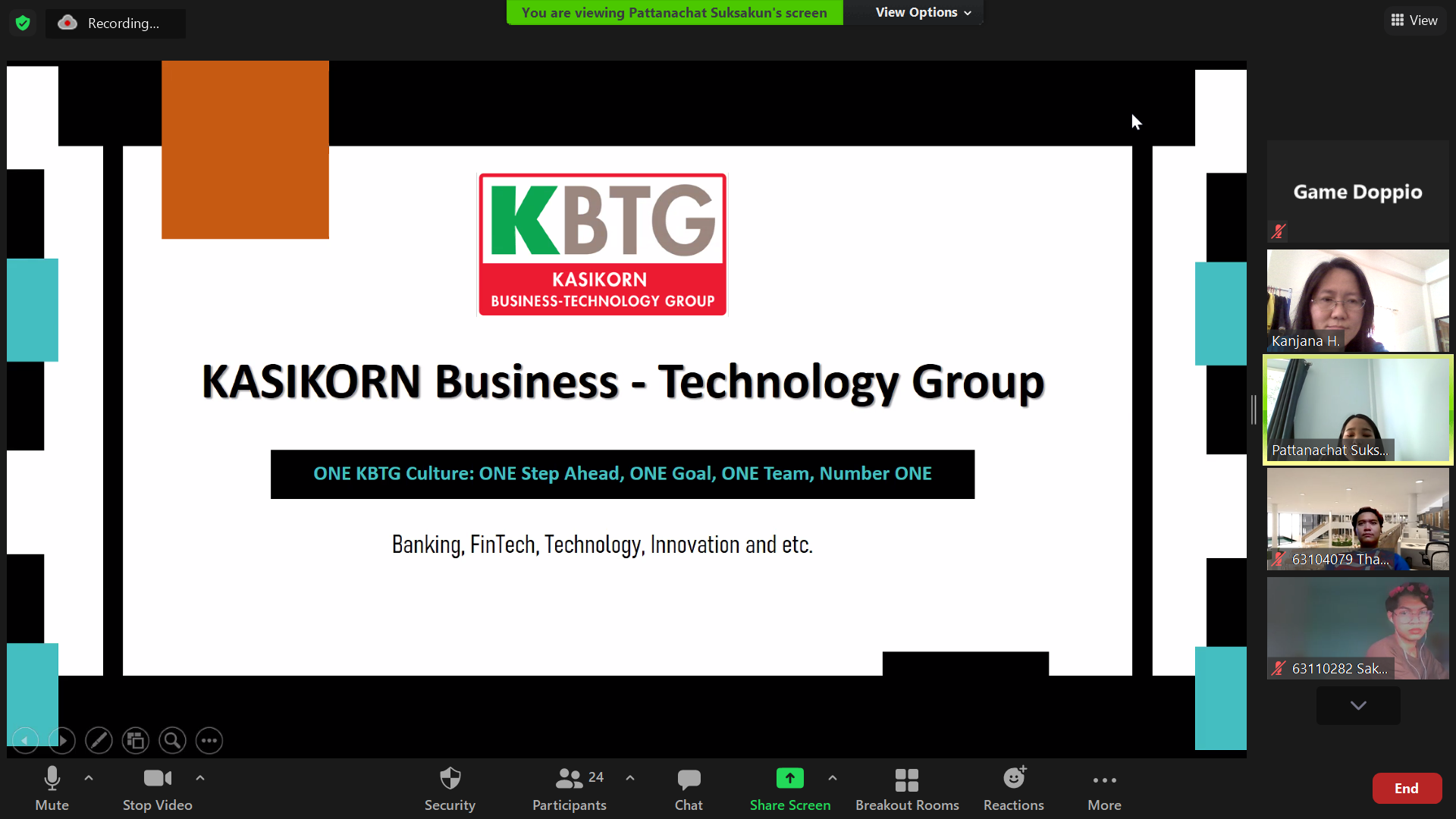This screenshot has height=819, width=1456.
Task: Open the Chat panel
Action: pos(689,789)
